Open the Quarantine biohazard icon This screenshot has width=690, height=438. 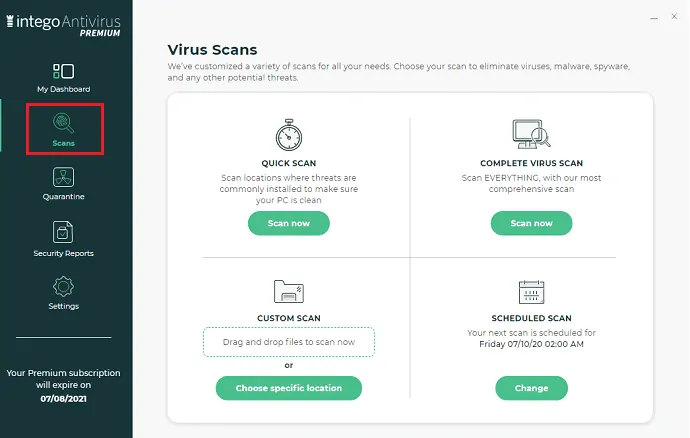coord(63,177)
